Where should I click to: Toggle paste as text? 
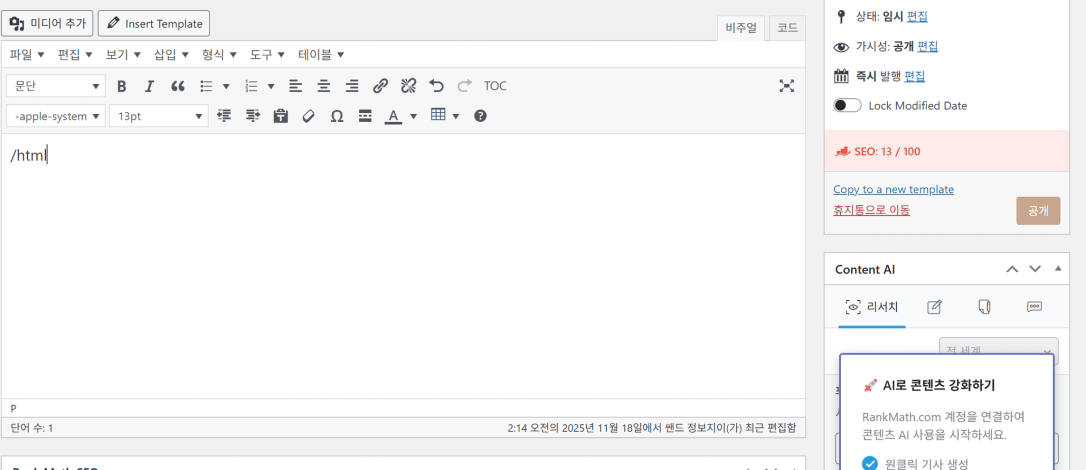281,116
